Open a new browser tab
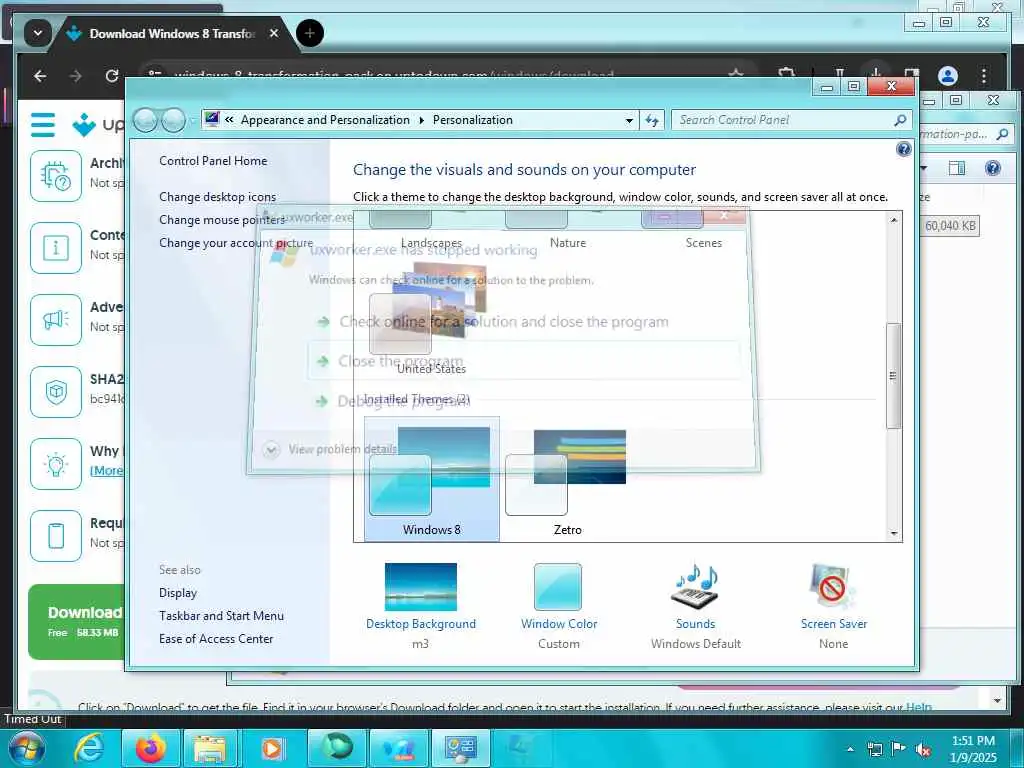The width and height of the screenshot is (1024, 768). click(310, 33)
